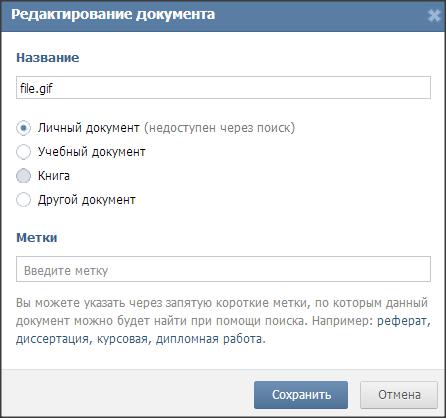The width and height of the screenshot is (446, 418).
Task: Click the (недоступен через поиск) hint text
Action: [x=220, y=128]
